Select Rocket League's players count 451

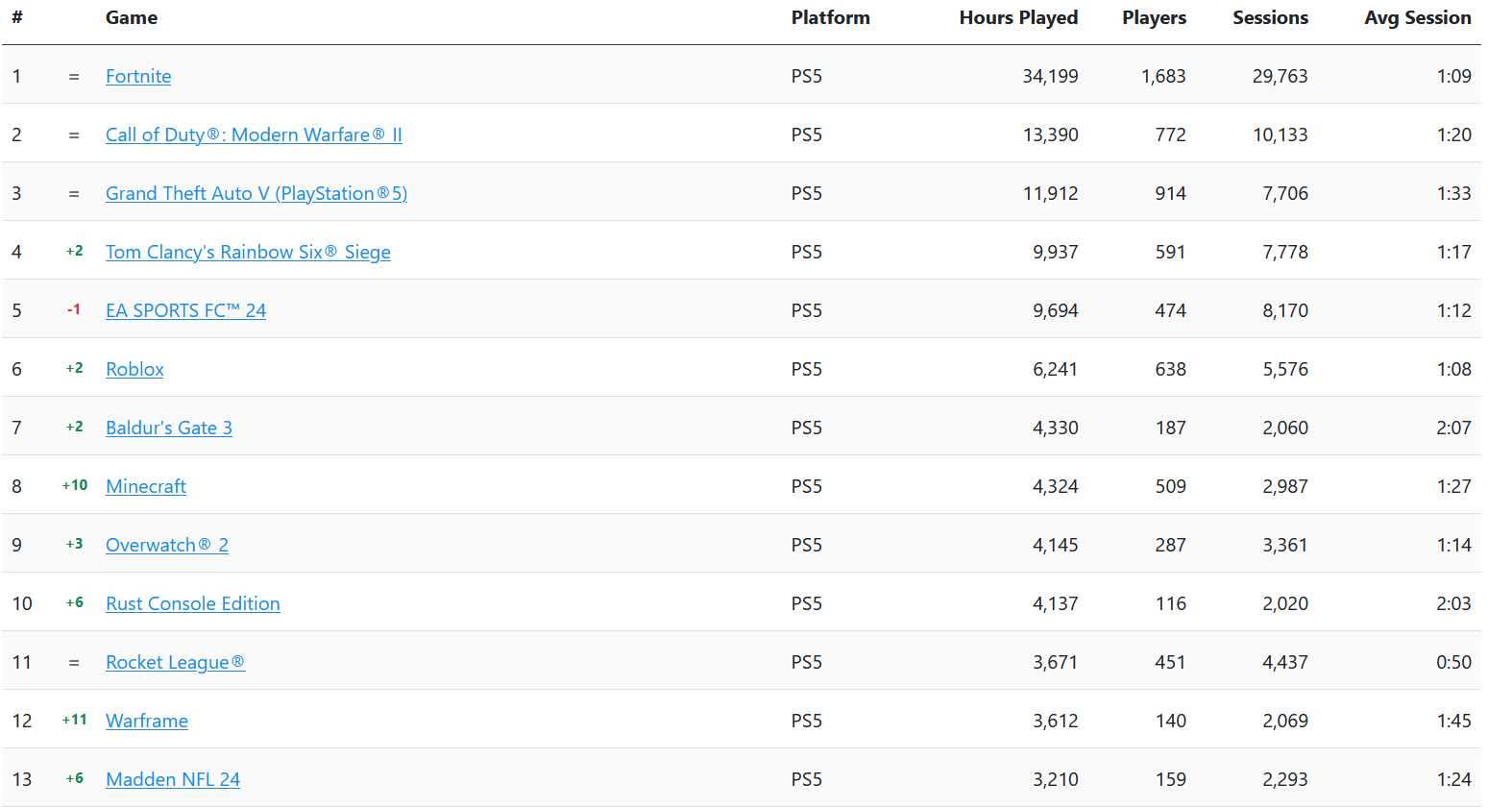click(1170, 662)
